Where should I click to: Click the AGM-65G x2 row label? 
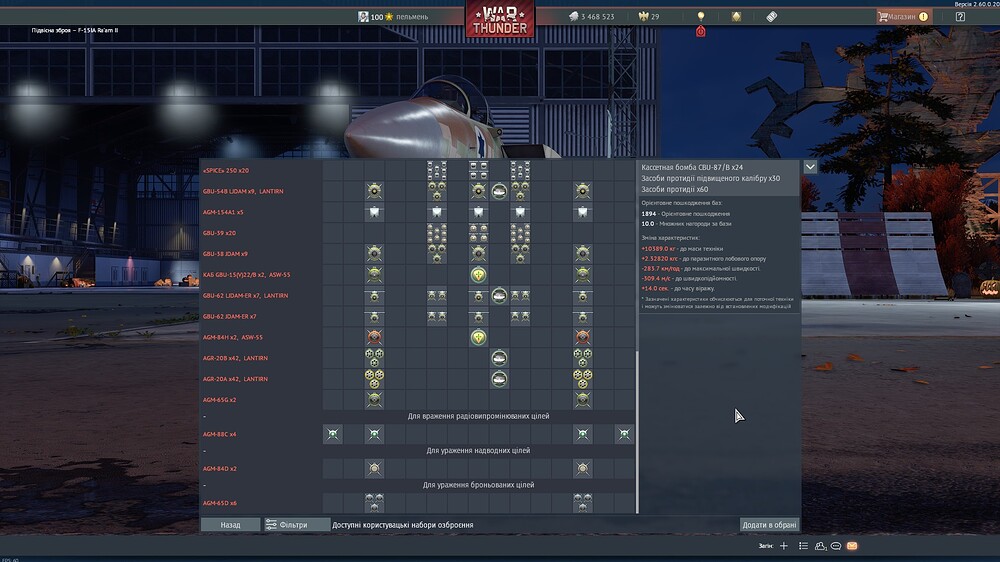tap(219, 400)
